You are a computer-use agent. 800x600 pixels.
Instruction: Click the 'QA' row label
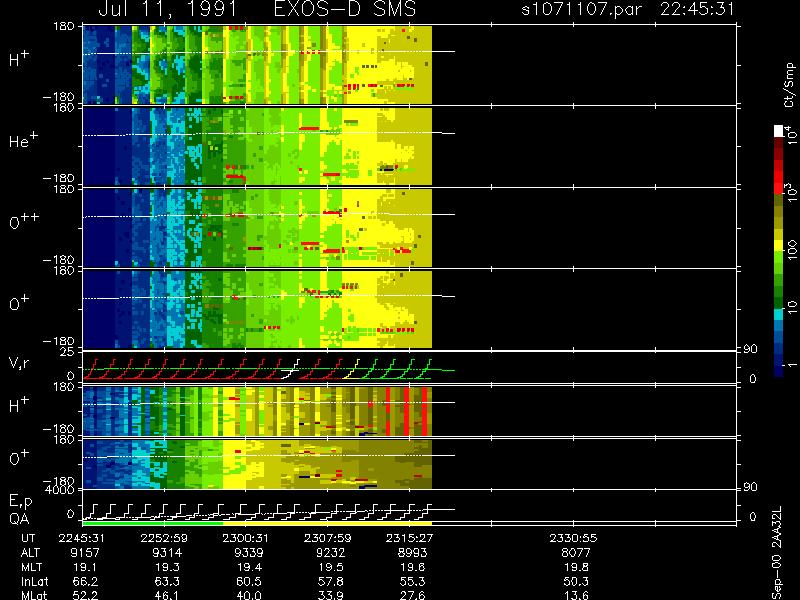[x=19, y=518]
